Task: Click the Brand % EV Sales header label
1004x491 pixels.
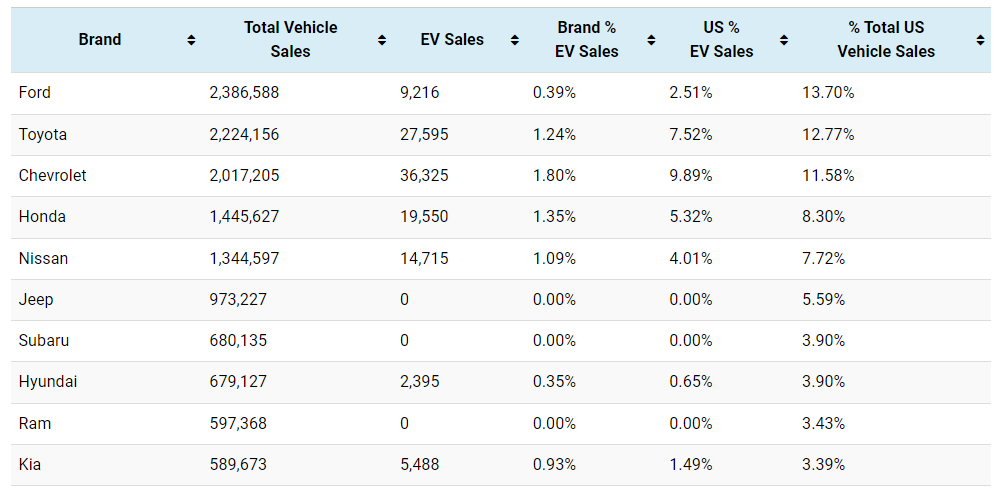Action: (587, 40)
